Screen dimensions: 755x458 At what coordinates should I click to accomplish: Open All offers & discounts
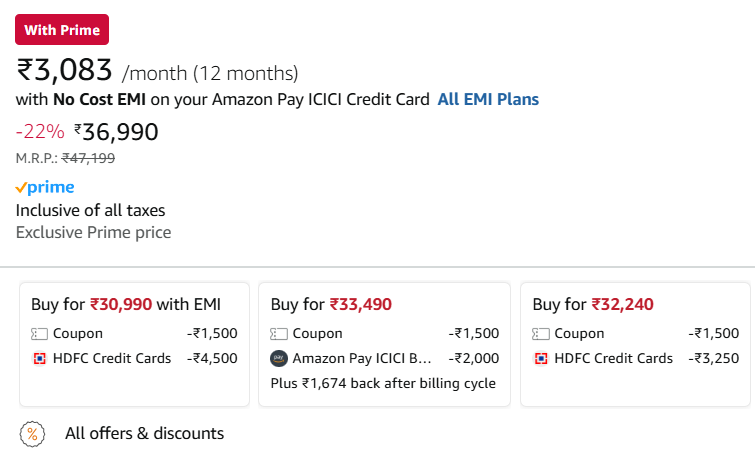coord(144,433)
